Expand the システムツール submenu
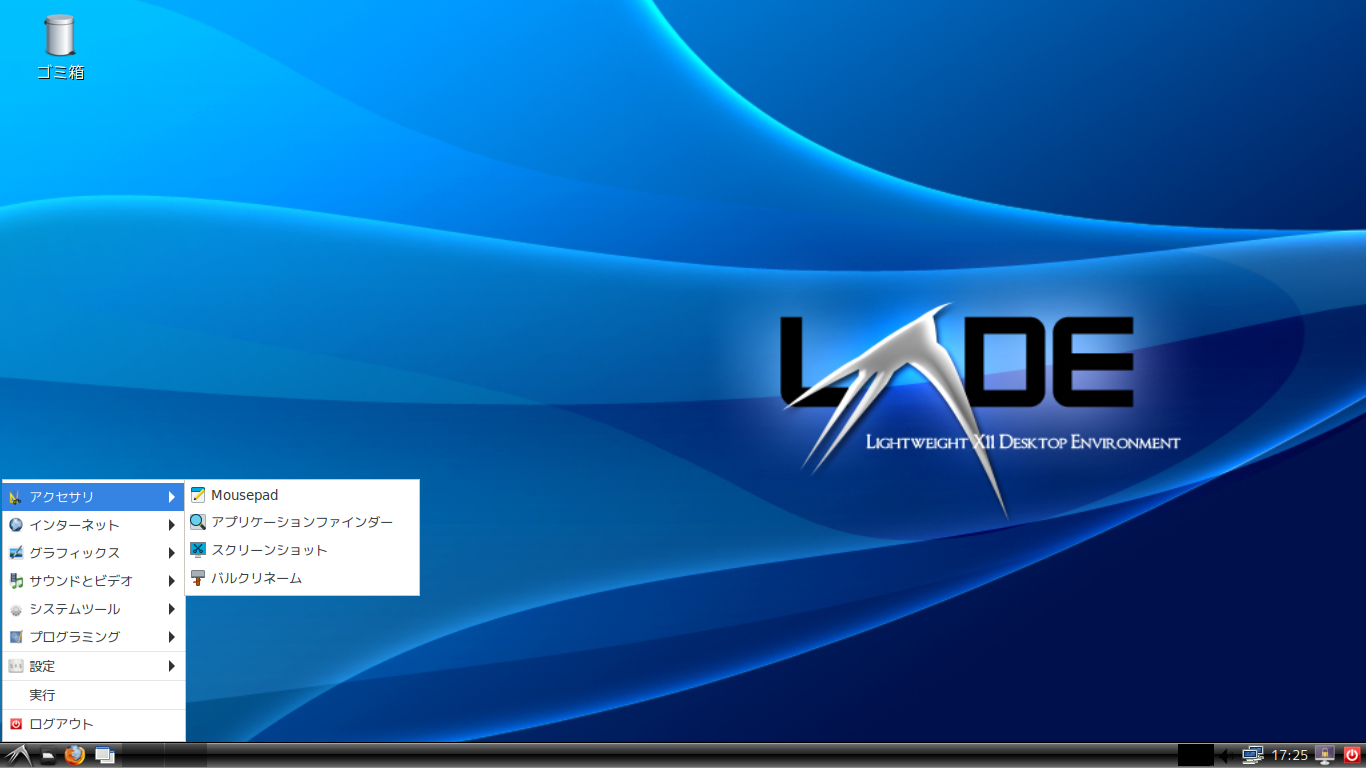The width and height of the screenshot is (1366, 768). [93, 609]
